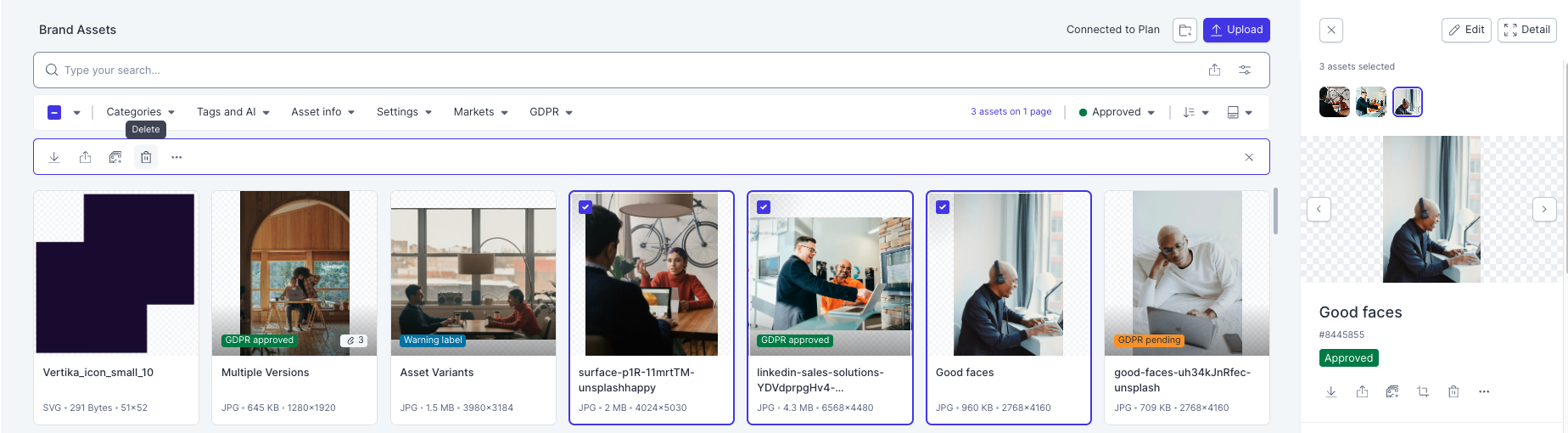This screenshot has width=1568, height=433.
Task: Click the Edit button in side panel
Action: click(x=1466, y=30)
